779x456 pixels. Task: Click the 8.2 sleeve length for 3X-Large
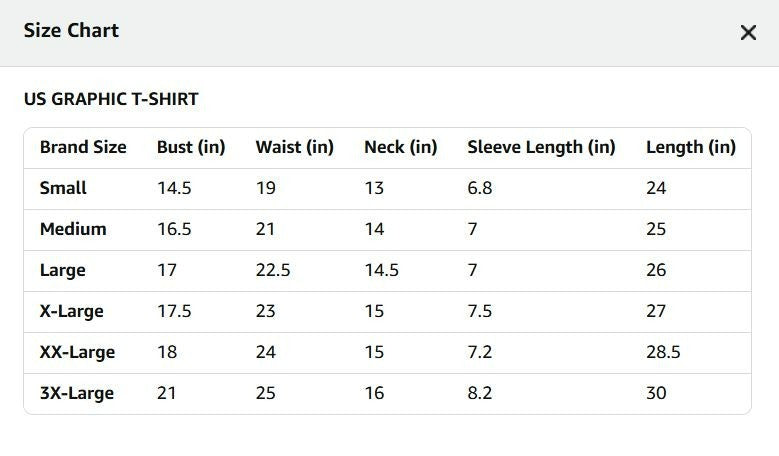click(479, 393)
